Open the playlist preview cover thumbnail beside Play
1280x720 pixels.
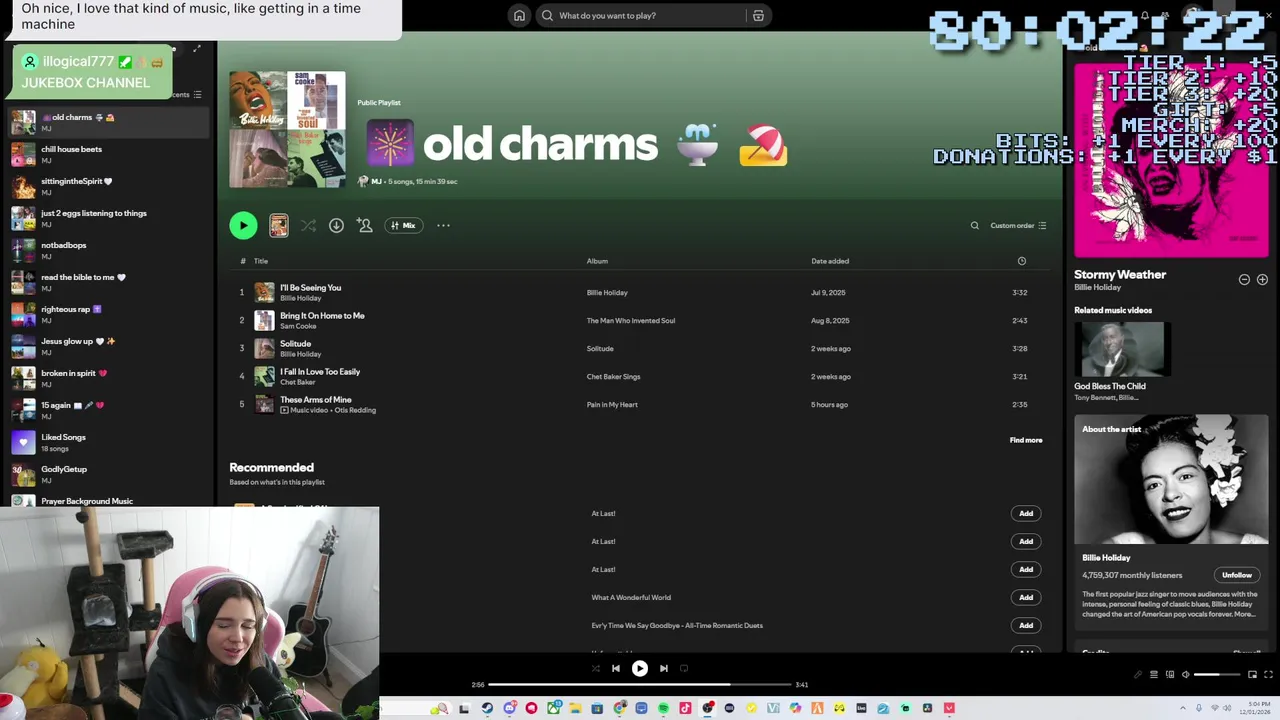(x=279, y=225)
